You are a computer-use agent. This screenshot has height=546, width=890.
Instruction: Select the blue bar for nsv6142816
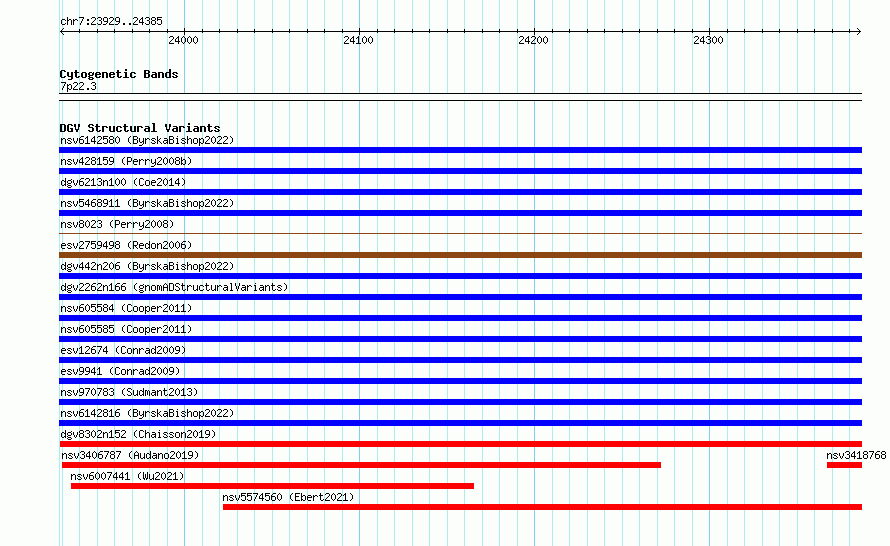pyautogui.click(x=460, y=423)
